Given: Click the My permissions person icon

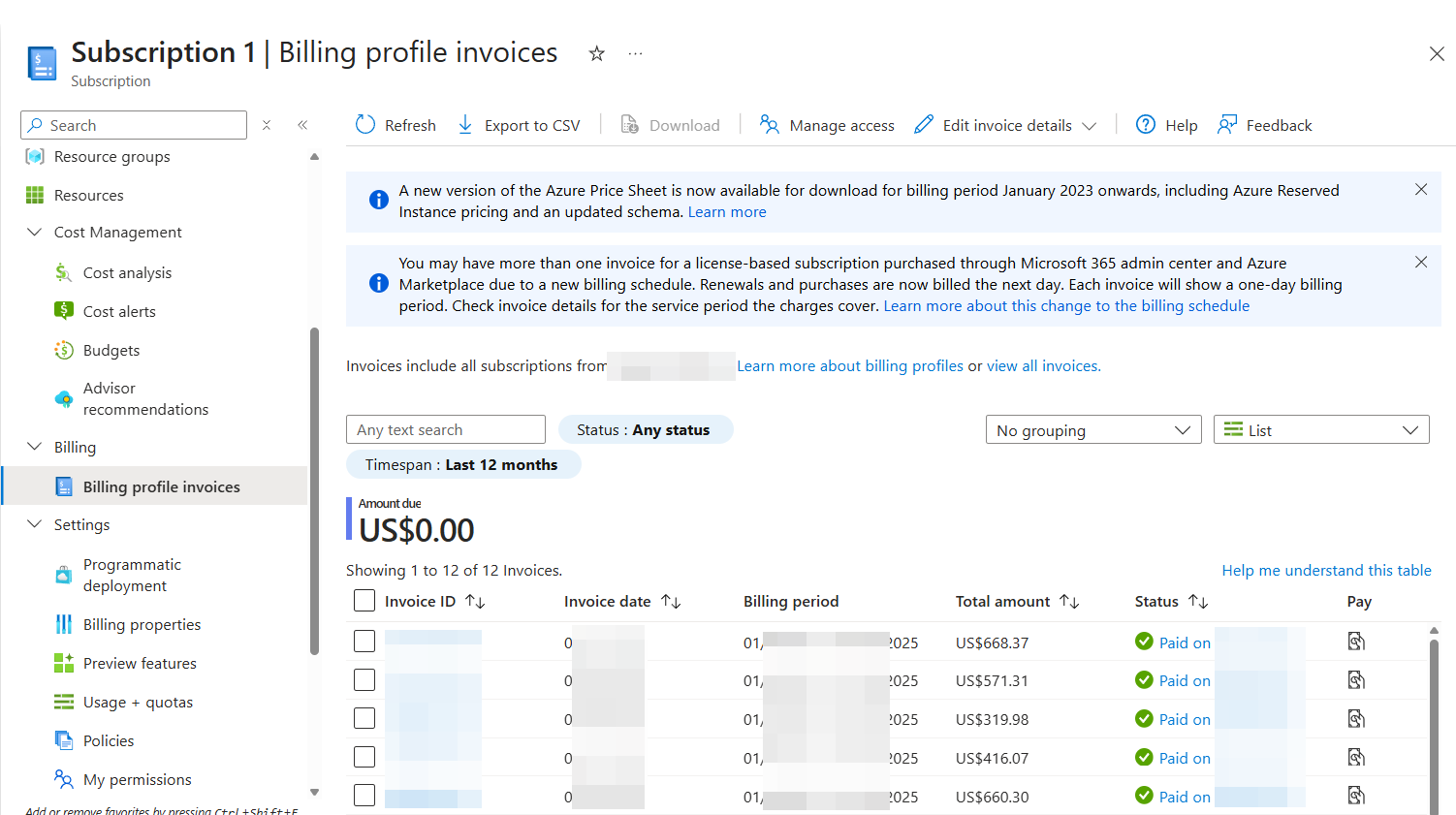Looking at the screenshot, I should pos(64,779).
